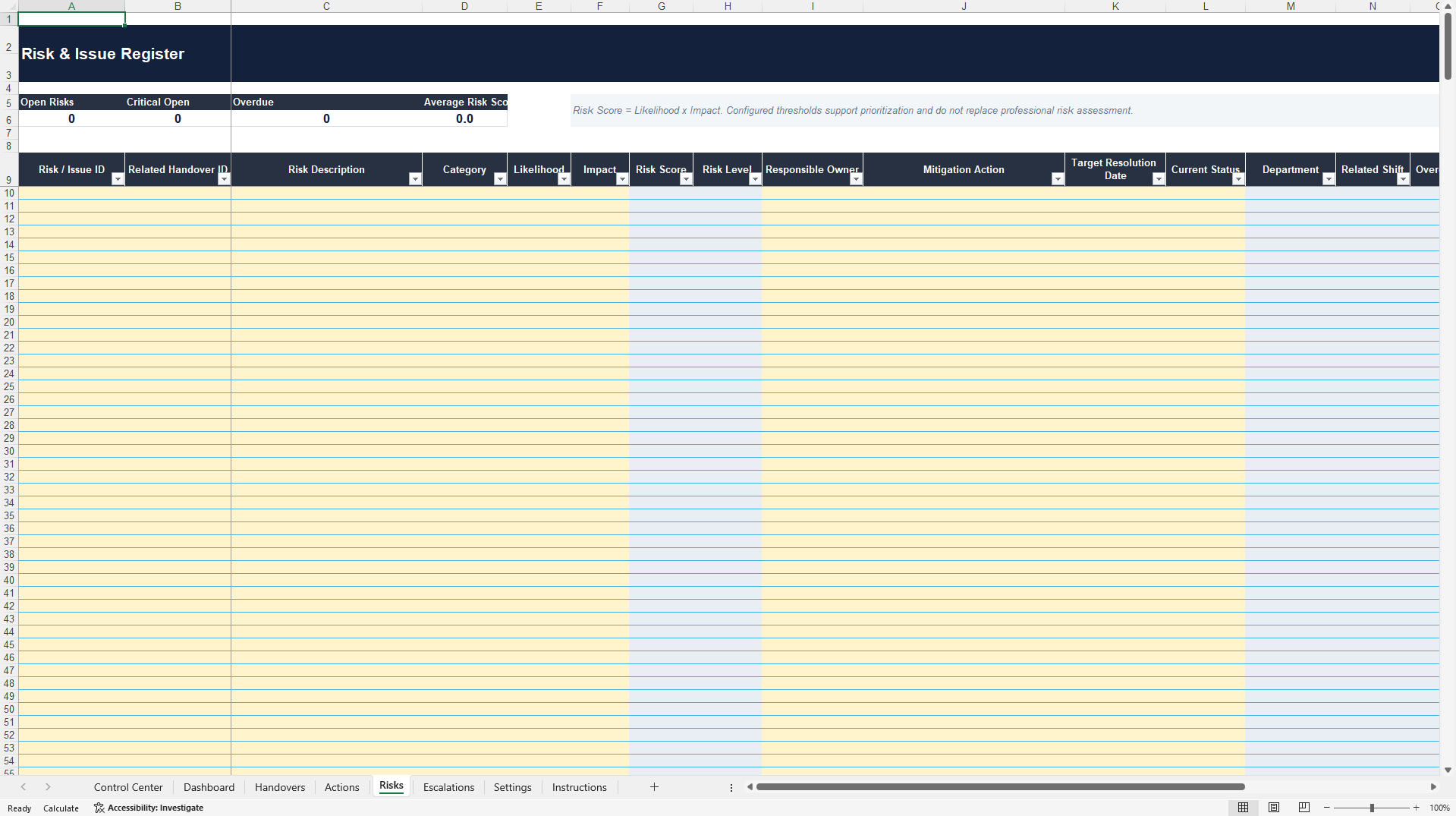Open the Impact filter dropdown
Viewport: 1456px width, 816px height.
(x=622, y=179)
